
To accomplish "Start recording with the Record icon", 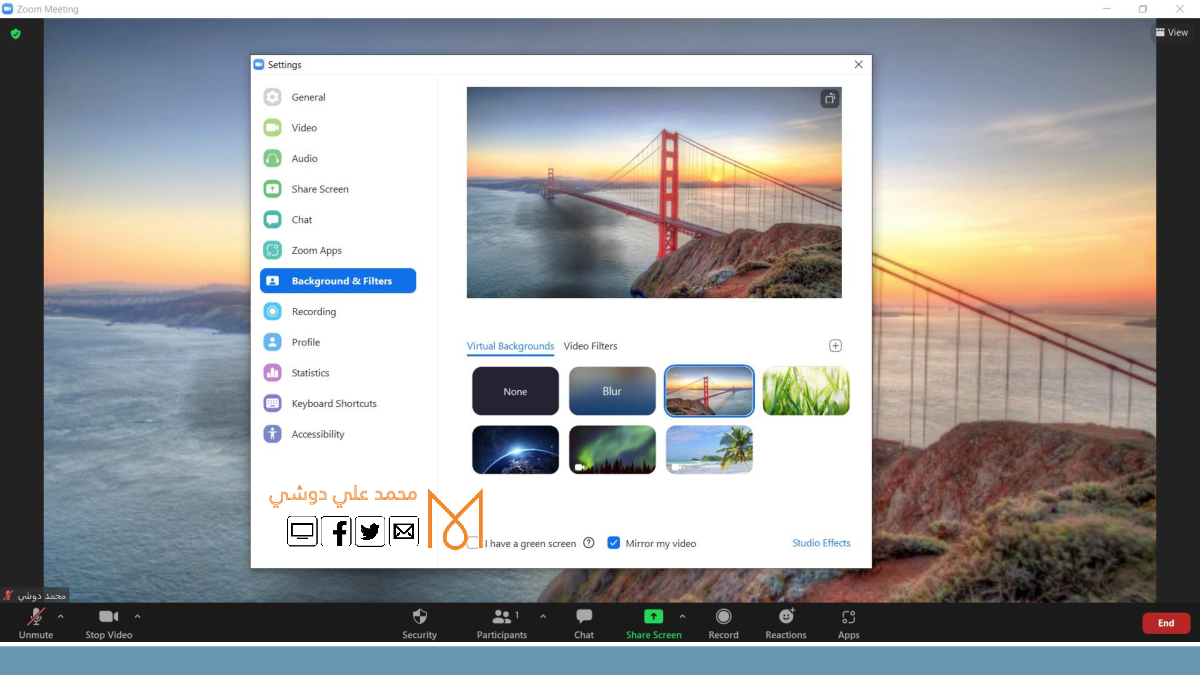I will (x=723, y=617).
